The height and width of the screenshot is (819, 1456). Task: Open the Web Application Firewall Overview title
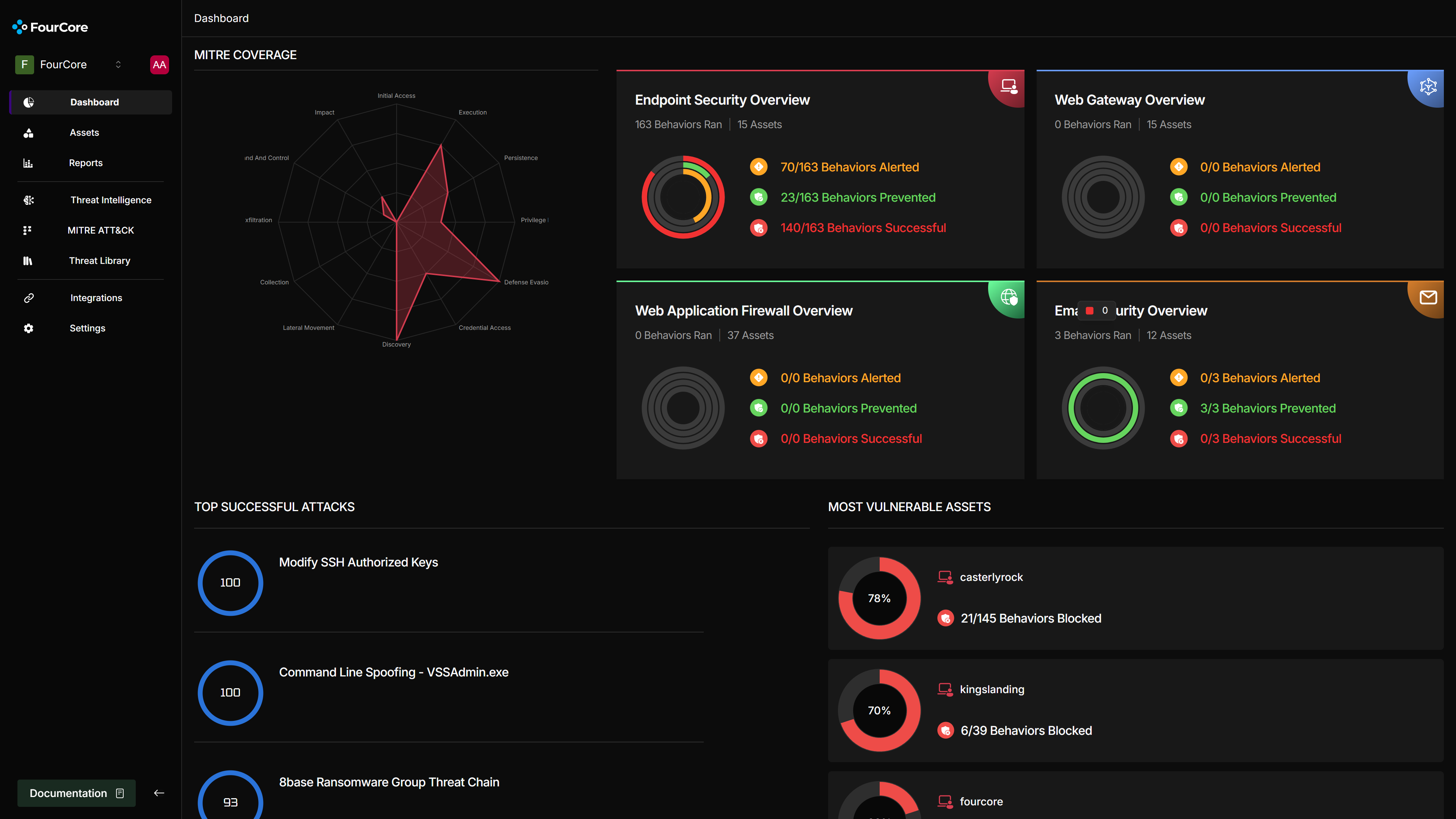click(743, 311)
